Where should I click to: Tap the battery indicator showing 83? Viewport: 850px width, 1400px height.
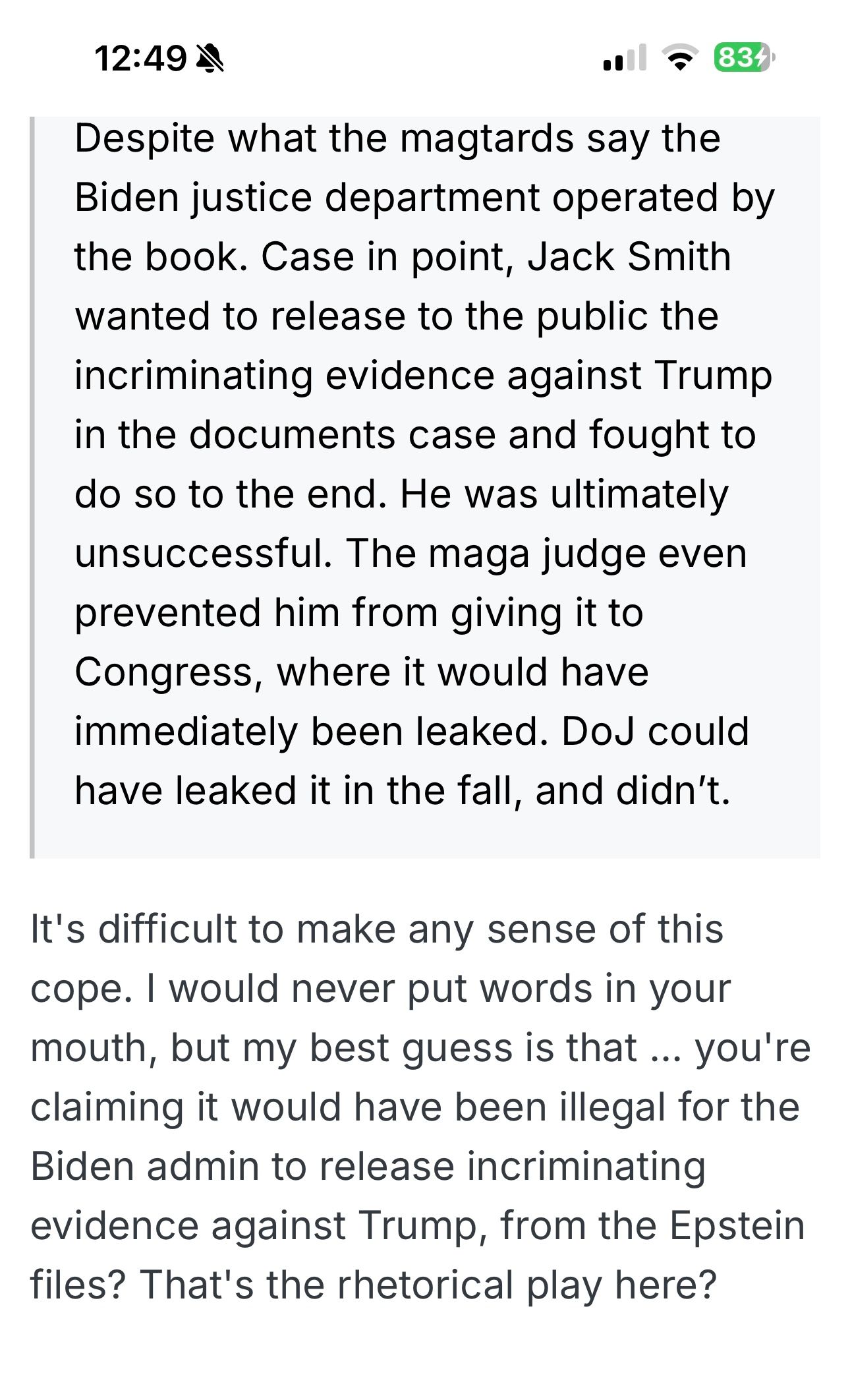[x=744, y=59]
